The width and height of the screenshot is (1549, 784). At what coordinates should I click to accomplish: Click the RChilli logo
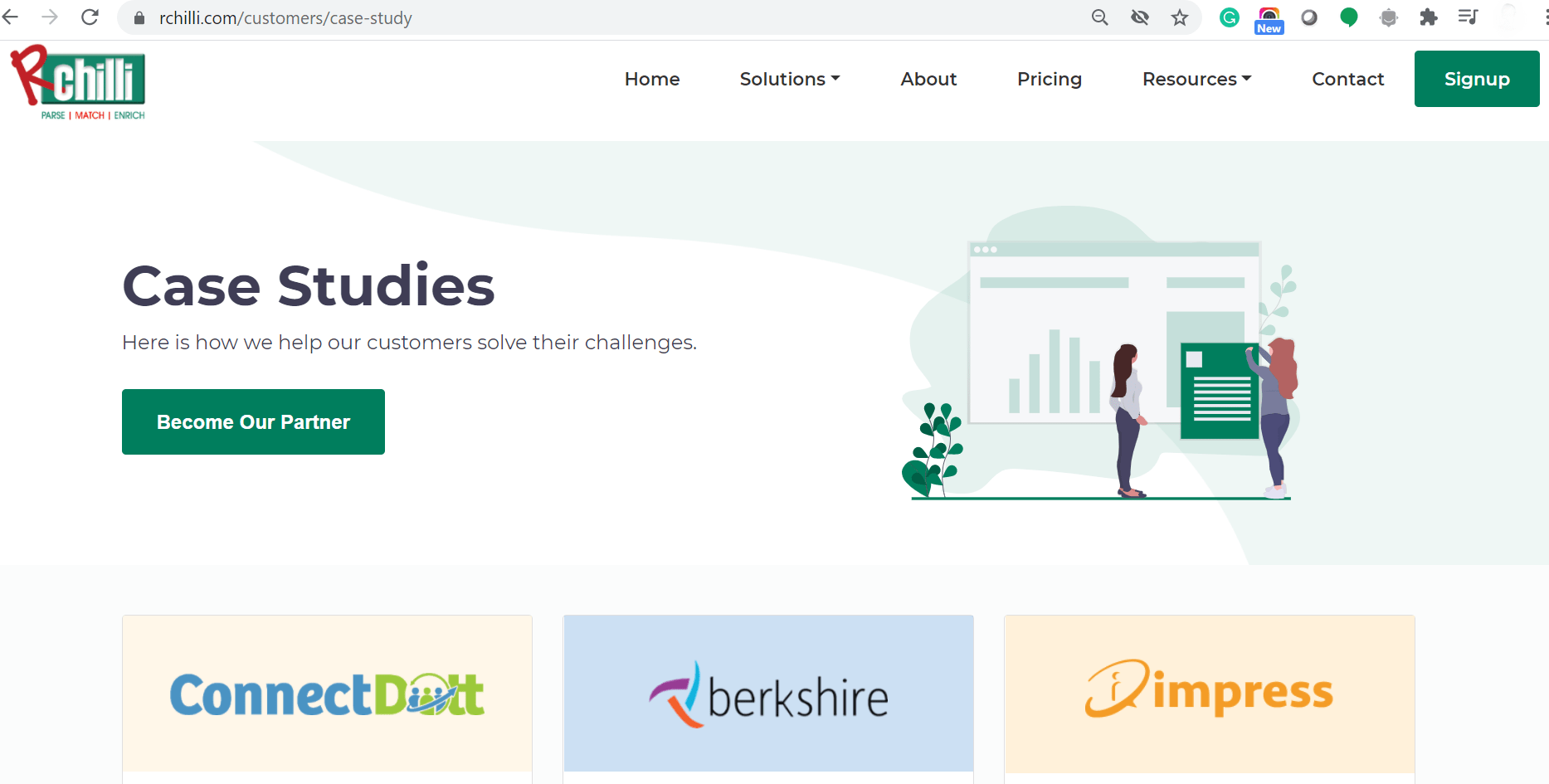[79, 82]
